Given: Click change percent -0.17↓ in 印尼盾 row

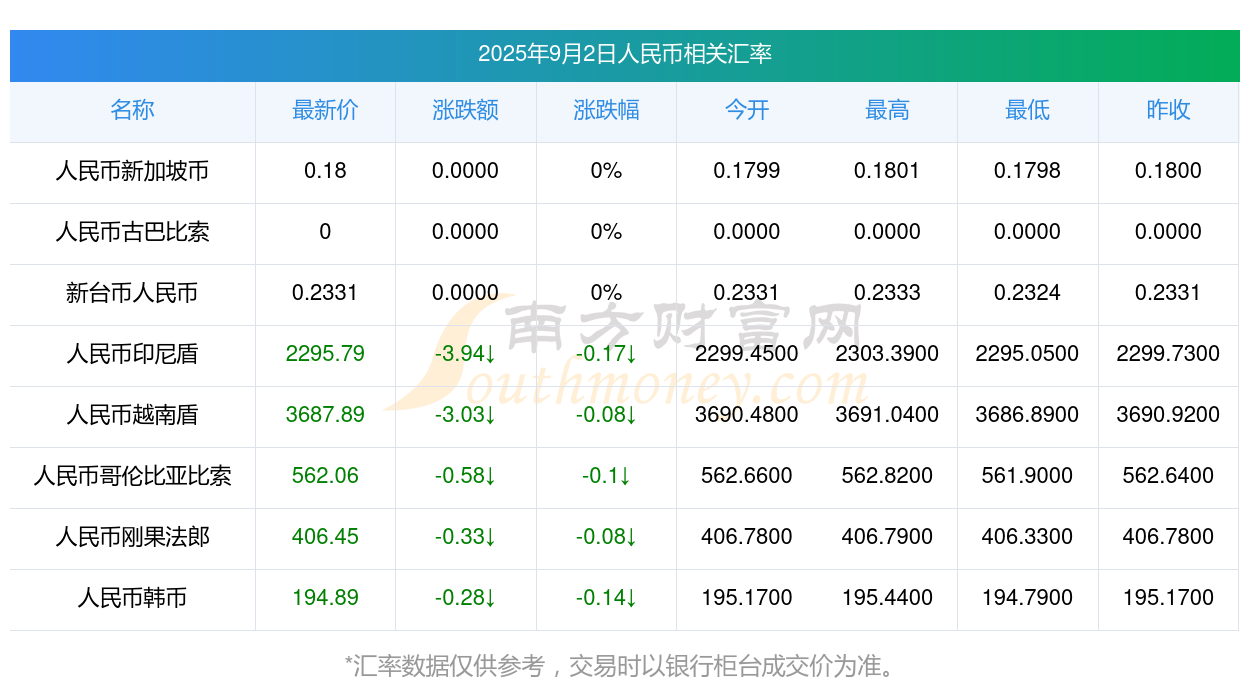Looking at the screenshot, I should pyautogui.click(x=606, y=354).
